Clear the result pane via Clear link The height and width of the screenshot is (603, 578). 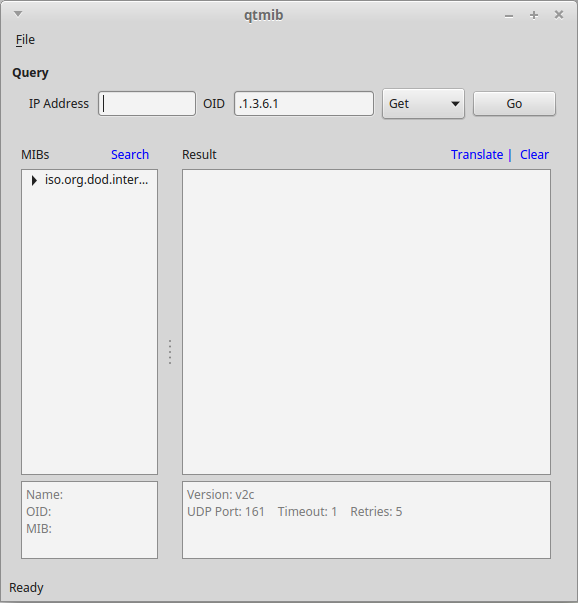(534, 155)
